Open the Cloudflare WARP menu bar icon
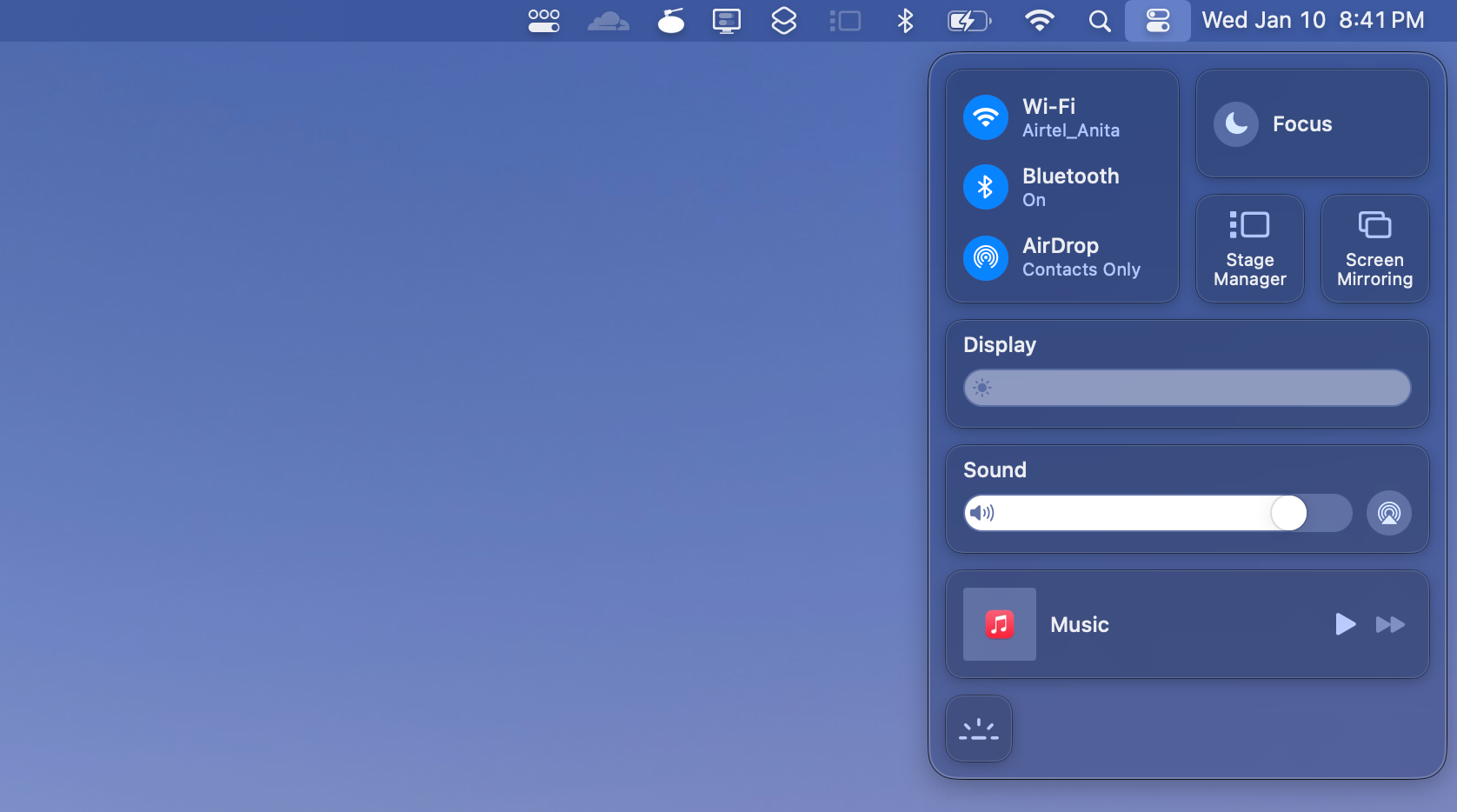This screenshot has width=1457, height=812. point(609,20)
